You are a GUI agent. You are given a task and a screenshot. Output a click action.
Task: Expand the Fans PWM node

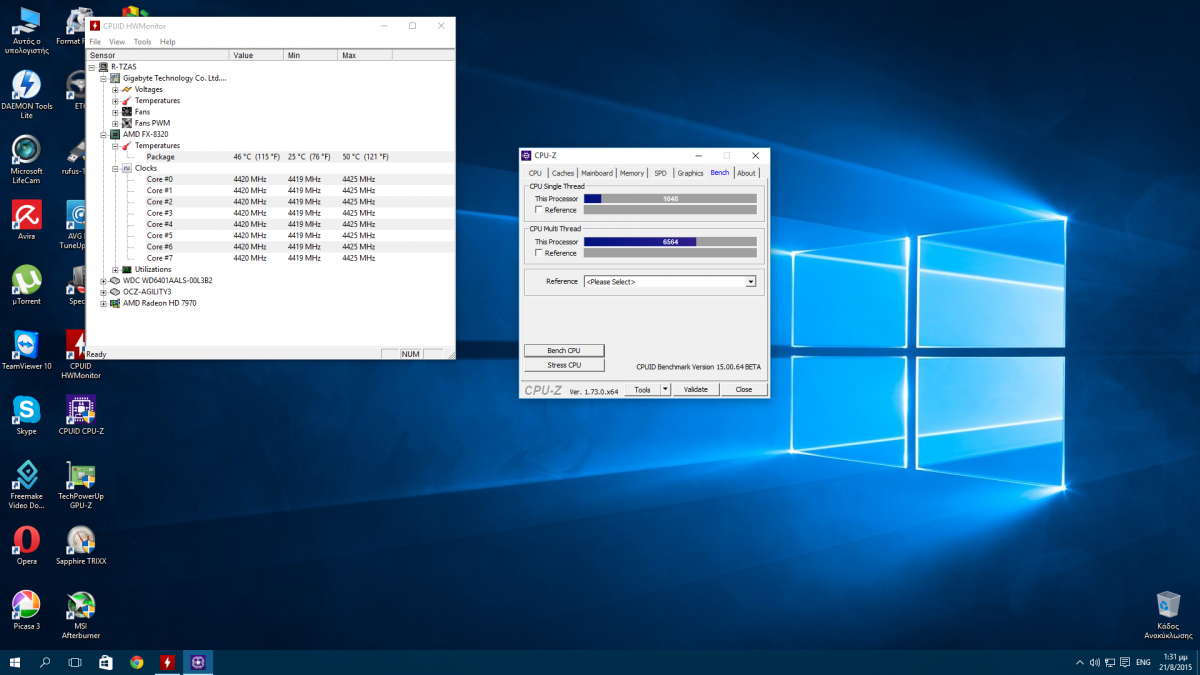[115, 123]
